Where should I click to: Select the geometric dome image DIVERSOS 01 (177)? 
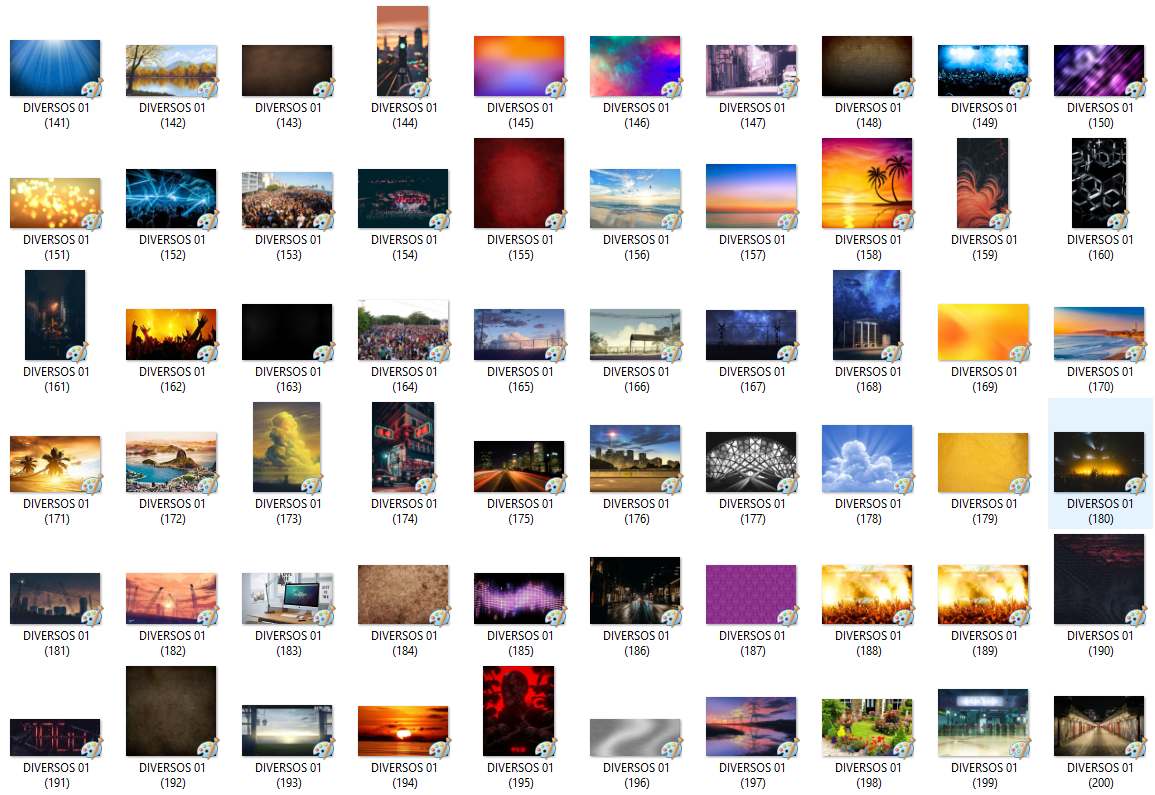click(751, 462)
